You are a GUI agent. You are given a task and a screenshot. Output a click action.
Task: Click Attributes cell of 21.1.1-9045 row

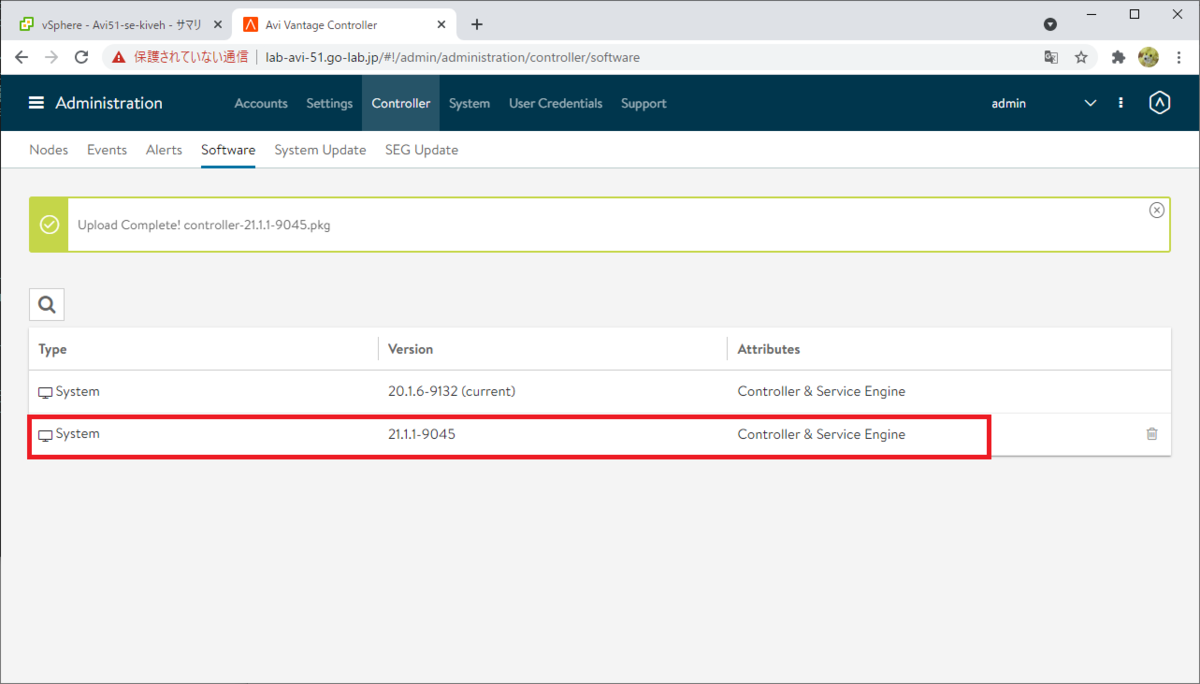tap(821, 434)
